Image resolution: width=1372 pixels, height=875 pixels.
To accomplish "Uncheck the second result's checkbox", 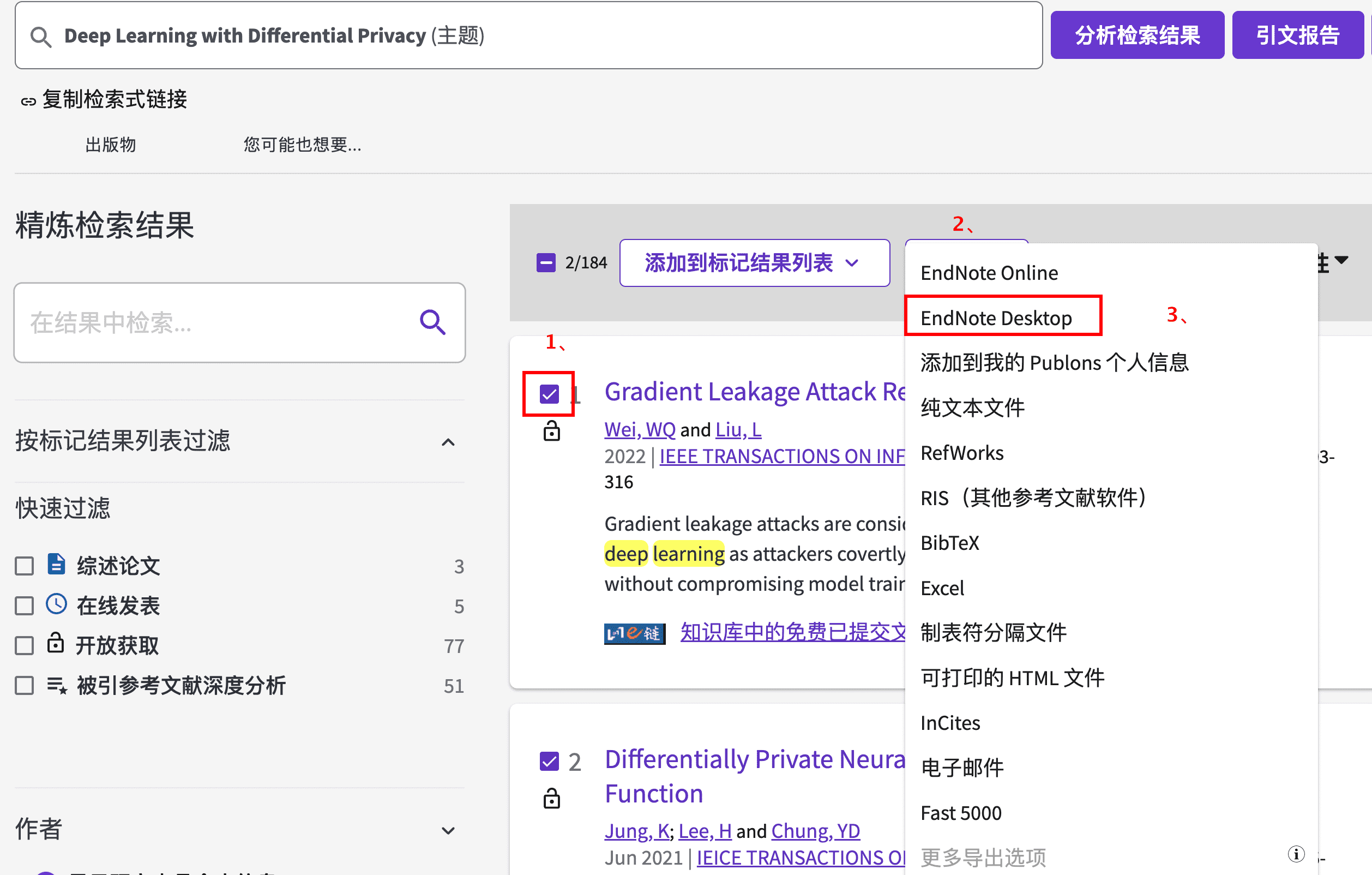I will [x=549, y=761].
